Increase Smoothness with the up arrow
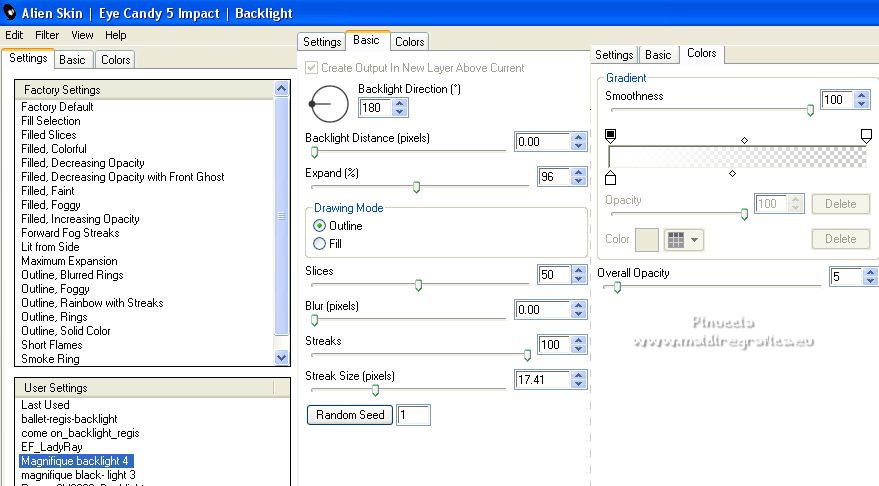Viewport: 879px width, 486px height. pos(862,95)
